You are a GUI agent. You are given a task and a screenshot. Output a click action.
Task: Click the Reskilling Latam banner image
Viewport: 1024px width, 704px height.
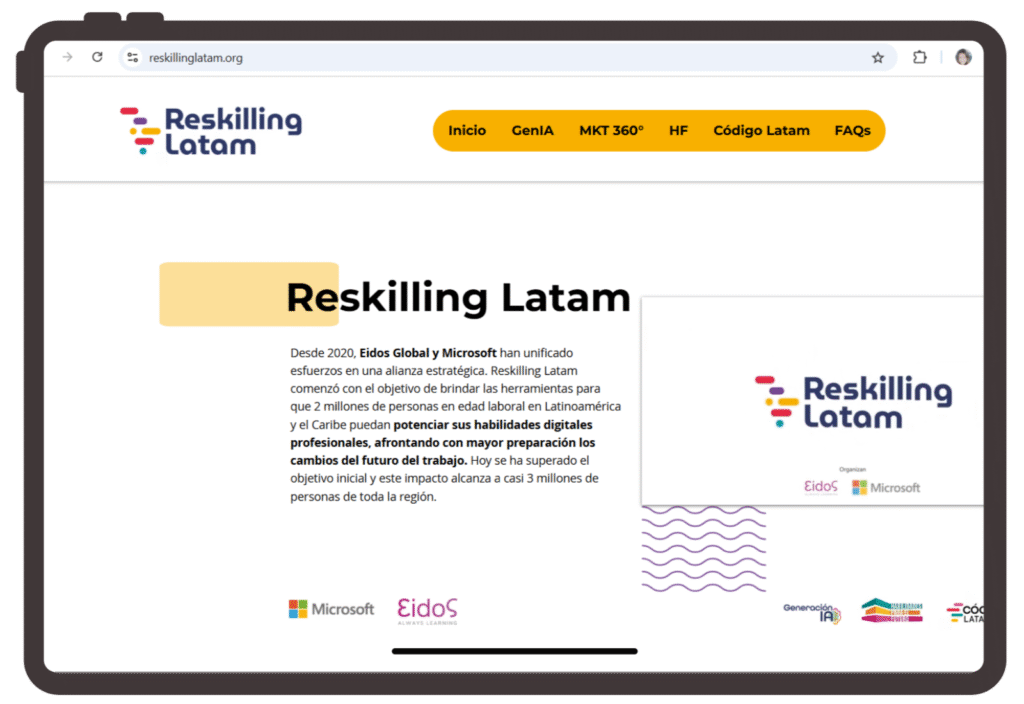point(812,401)
